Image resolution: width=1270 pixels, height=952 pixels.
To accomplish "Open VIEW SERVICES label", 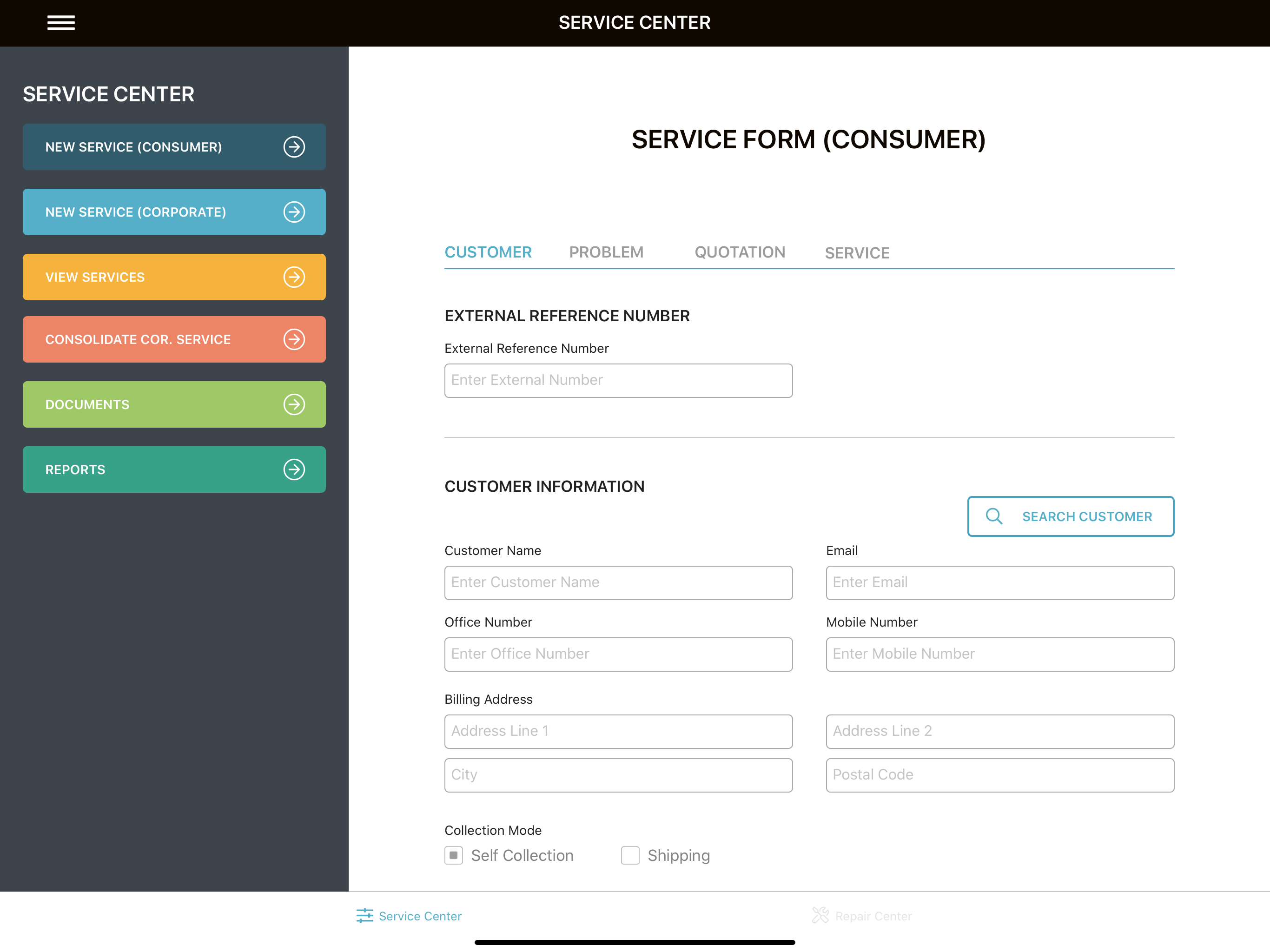I will click(95, 277).
